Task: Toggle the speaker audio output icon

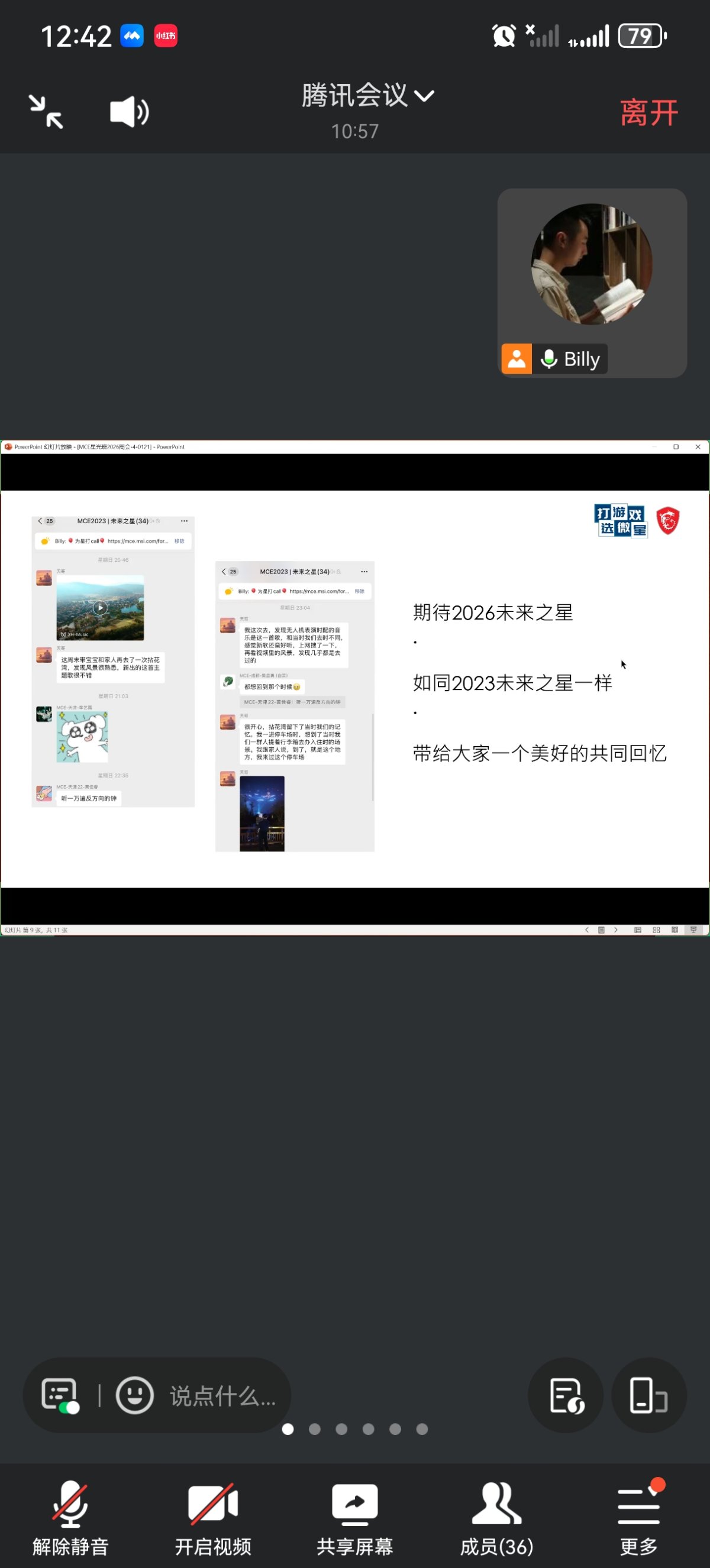Action: pyautogui.click(x=129, y=112)
